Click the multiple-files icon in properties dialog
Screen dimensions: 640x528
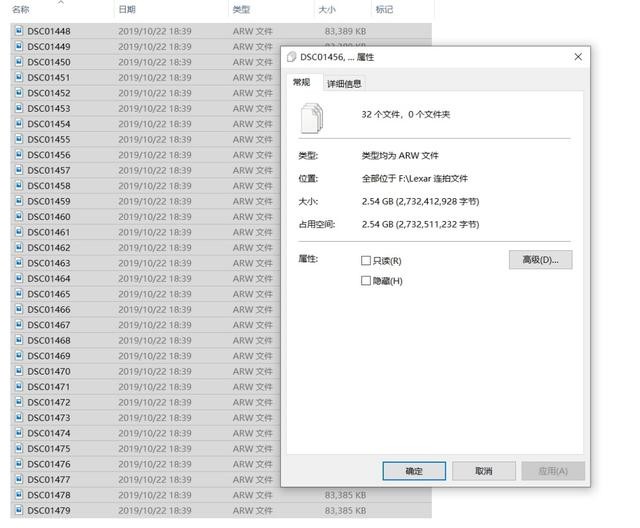[312, 119]
